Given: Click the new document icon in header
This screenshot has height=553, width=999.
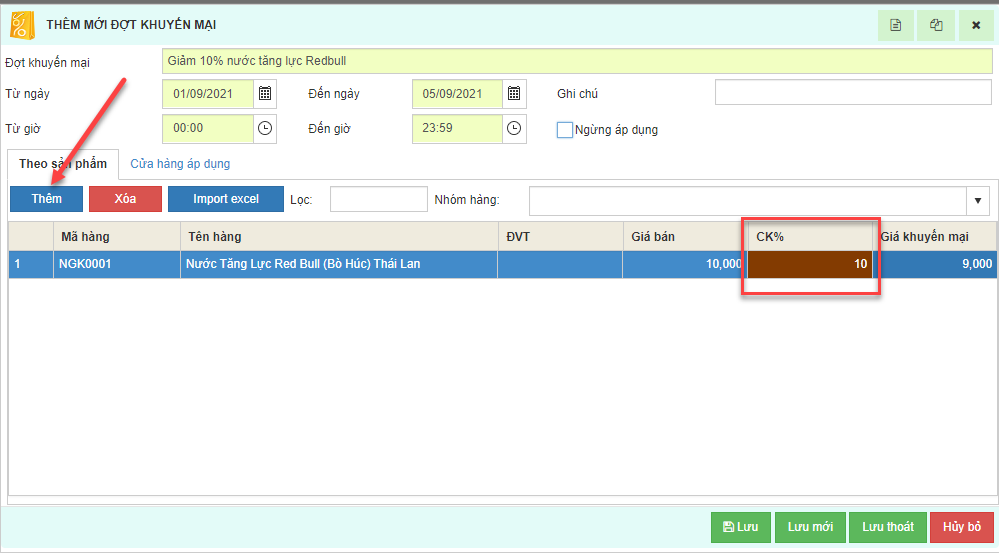Looking at the screenshot, I should (896, 25).
